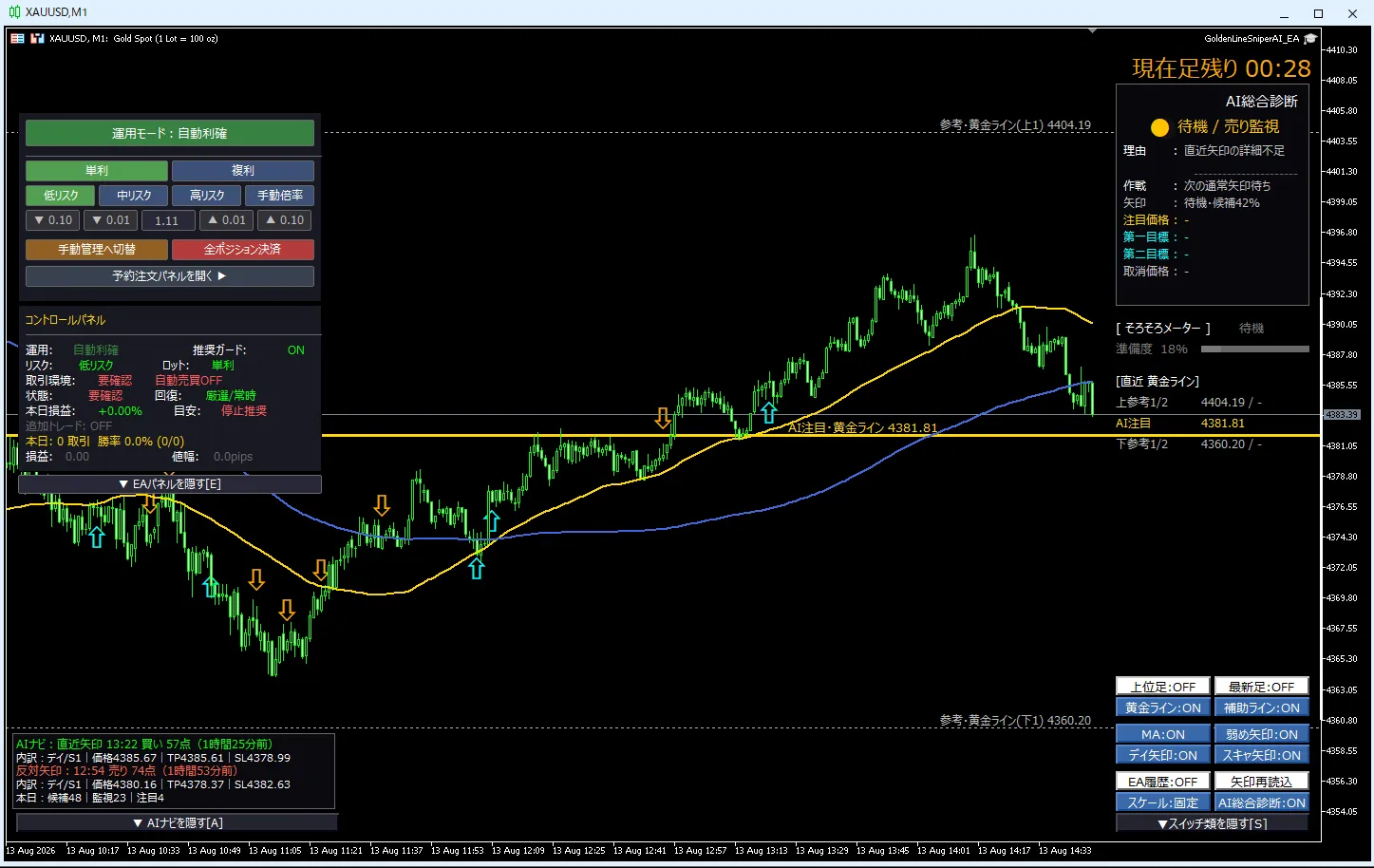The width and height of the screenshot is (1374, 868).
Task: Close all positions with 全ポジション決済
Action: [x=243, y=250]
